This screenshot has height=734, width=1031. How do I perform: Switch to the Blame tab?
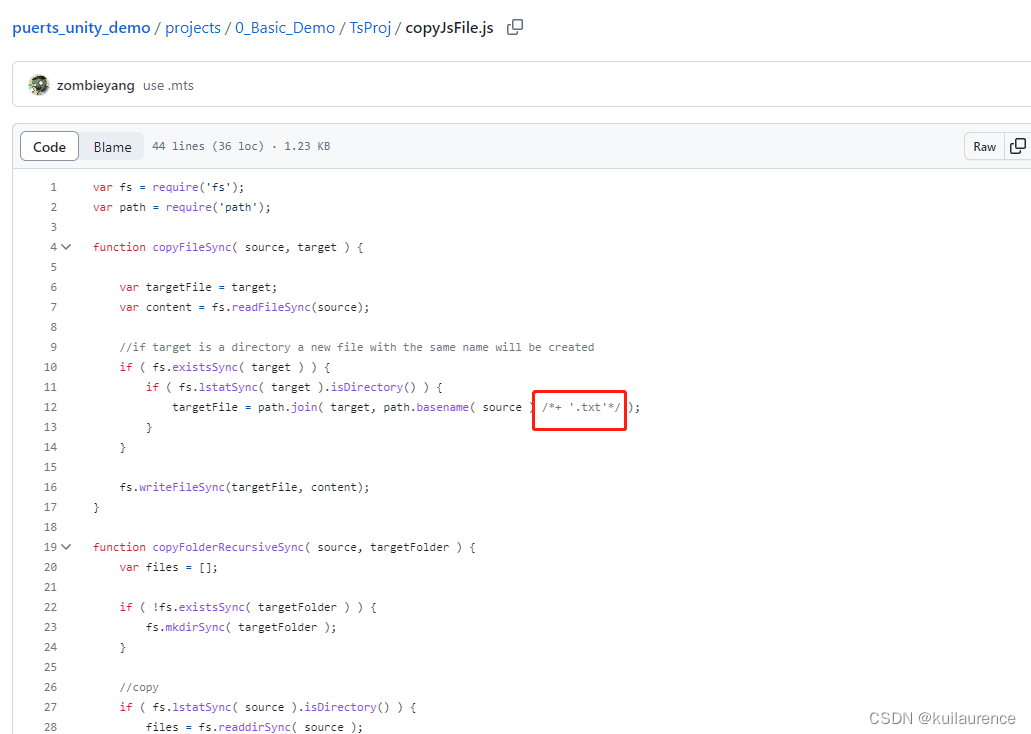coord(112,146)
